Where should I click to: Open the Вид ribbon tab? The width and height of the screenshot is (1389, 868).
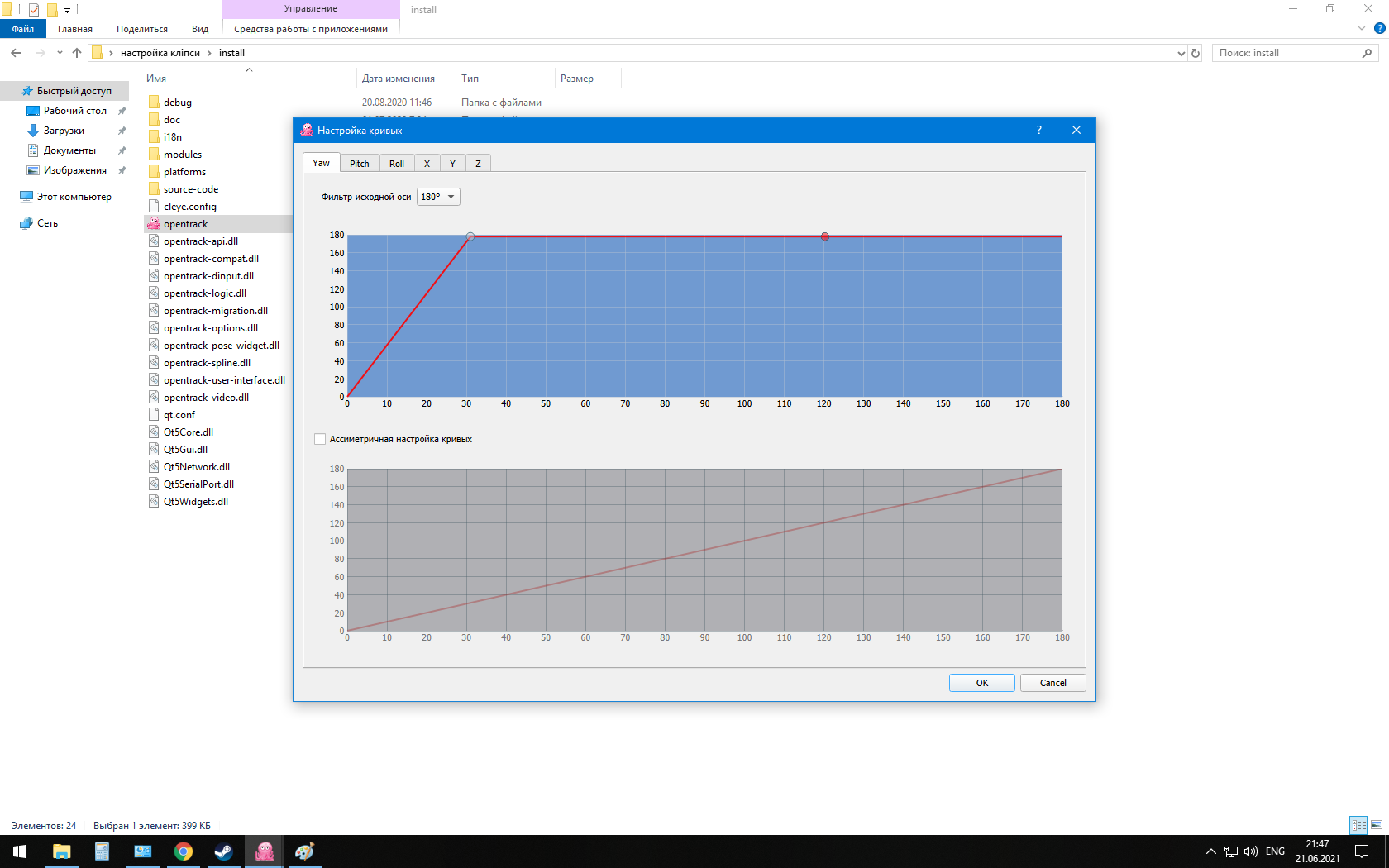pos(200,29)
